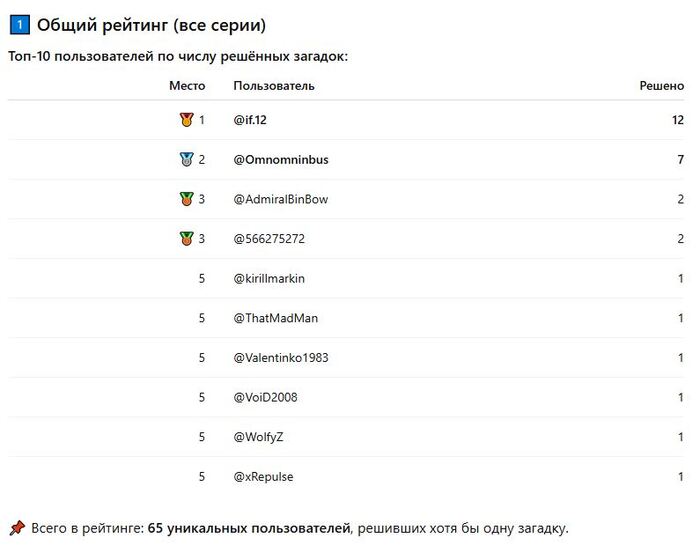
Task: Open the @WolfyZ profile
Action: (x=259, y=437)
